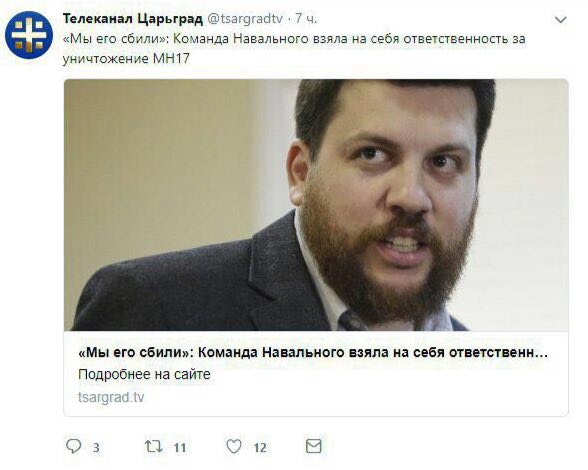Open the bearded man preview photo
This screenshot has height=470, width=588.
tap(316, 205)
